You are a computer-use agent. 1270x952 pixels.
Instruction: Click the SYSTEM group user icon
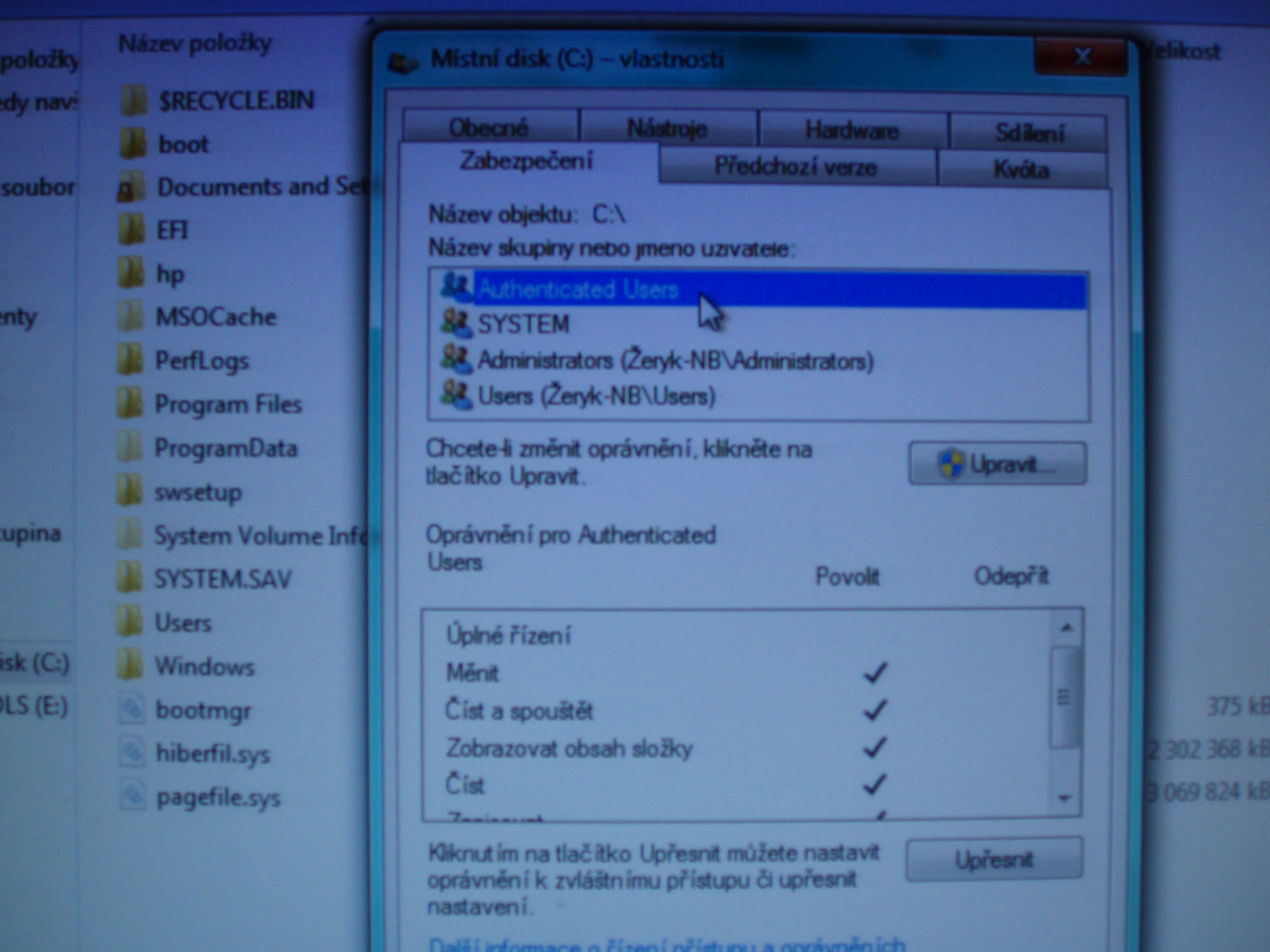(x=456, y=324)
